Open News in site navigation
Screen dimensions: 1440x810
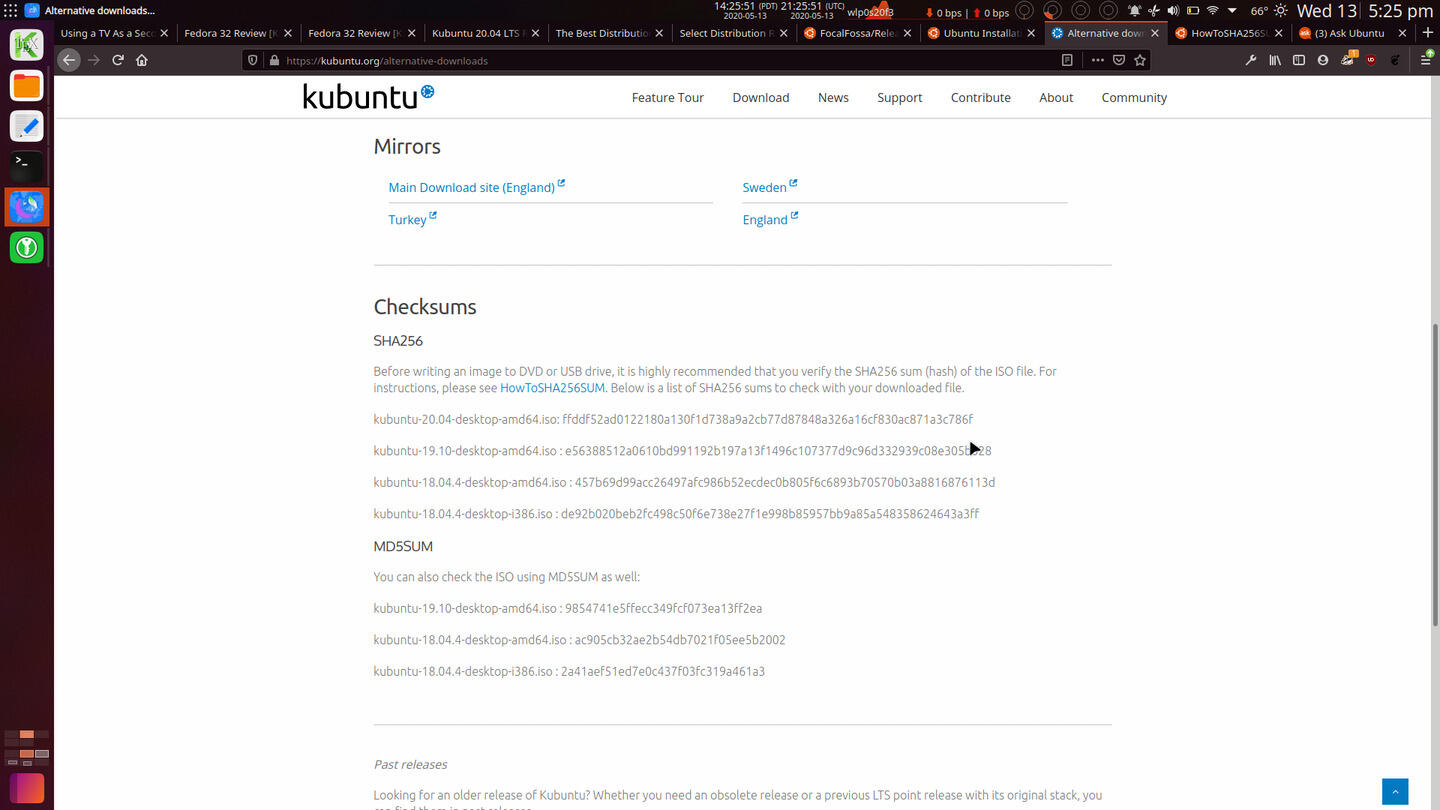coord(833,97)
